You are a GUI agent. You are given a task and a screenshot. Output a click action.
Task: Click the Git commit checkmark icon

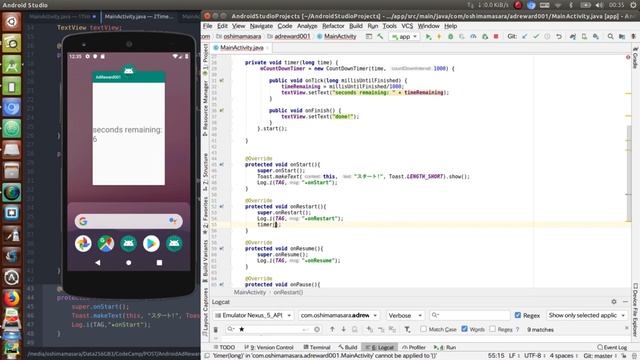point(536,37)
